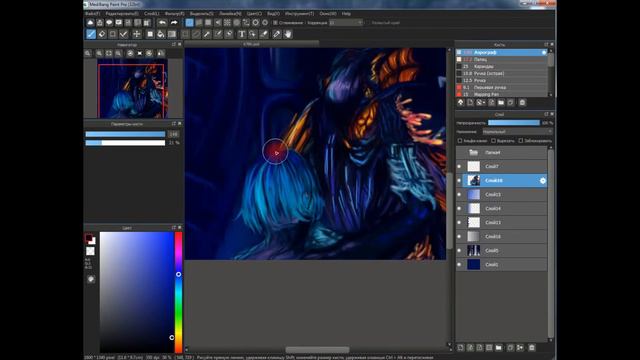Click the Navigator preview thumbnail

tap(133, 88)
